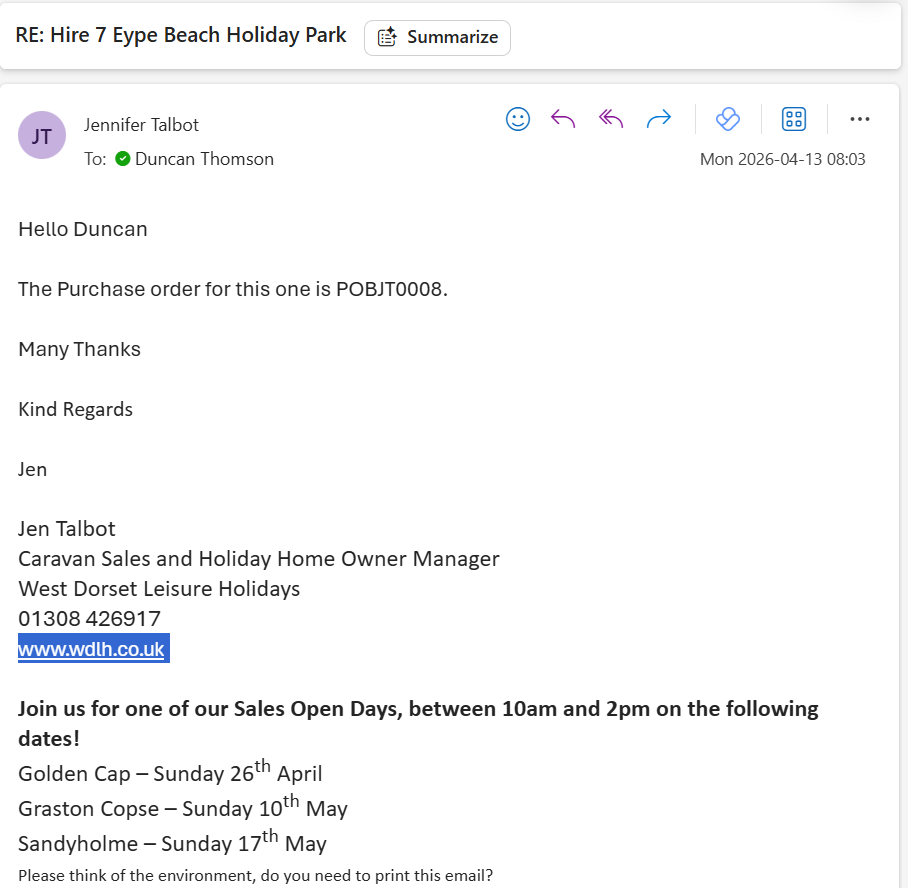Image resolution: width=908 pixels, height=888 pixels.
Task: Expand the three-dot More actions menu
Action: 859,120
